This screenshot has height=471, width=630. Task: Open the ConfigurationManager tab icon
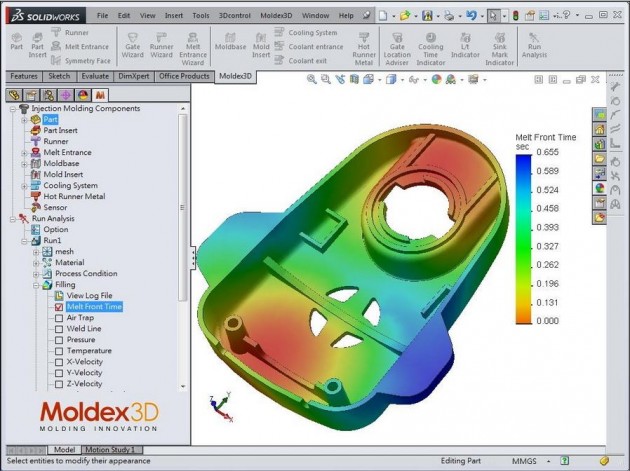pos(49,95)
